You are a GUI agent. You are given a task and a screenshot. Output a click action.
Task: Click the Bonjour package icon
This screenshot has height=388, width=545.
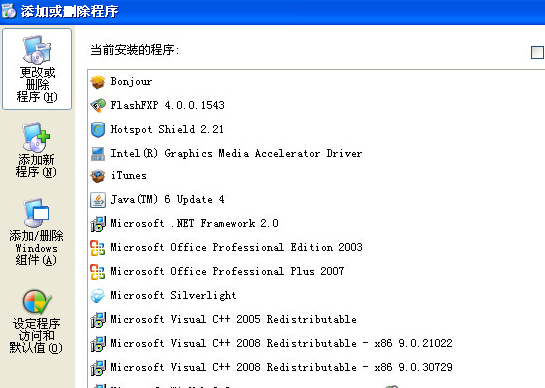98,82
